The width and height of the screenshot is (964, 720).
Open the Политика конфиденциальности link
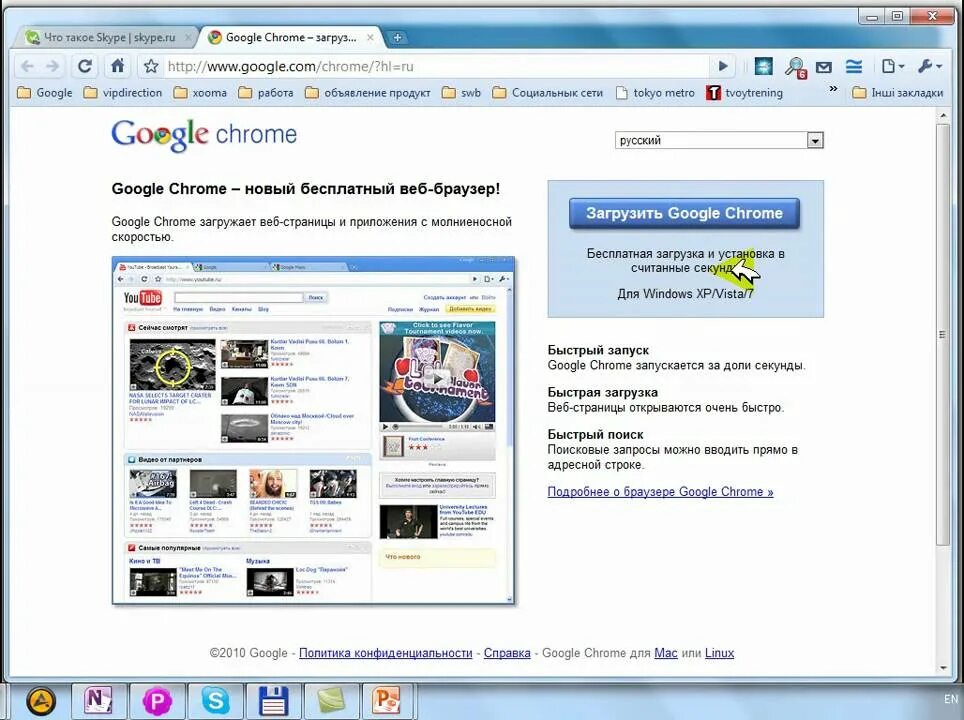coord(385,653)
